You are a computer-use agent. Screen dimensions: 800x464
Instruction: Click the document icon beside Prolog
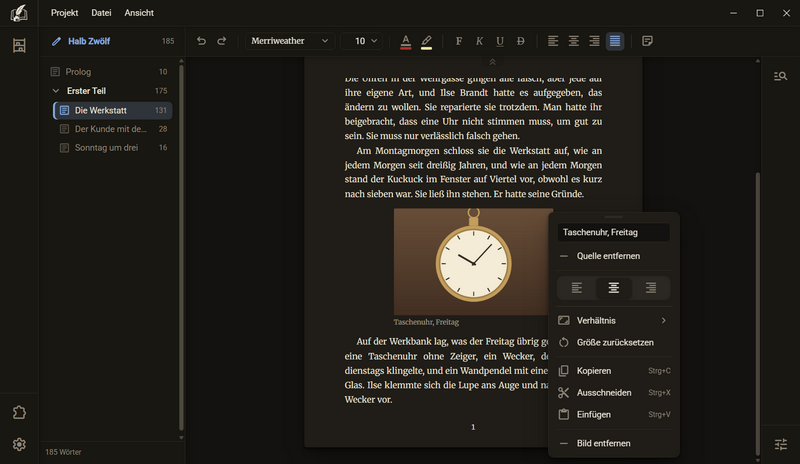(56, 72)
